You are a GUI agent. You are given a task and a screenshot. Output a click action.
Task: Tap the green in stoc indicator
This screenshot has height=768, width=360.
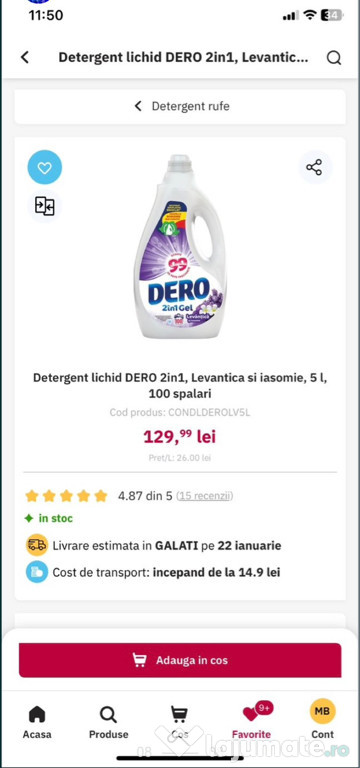point(49,518)
